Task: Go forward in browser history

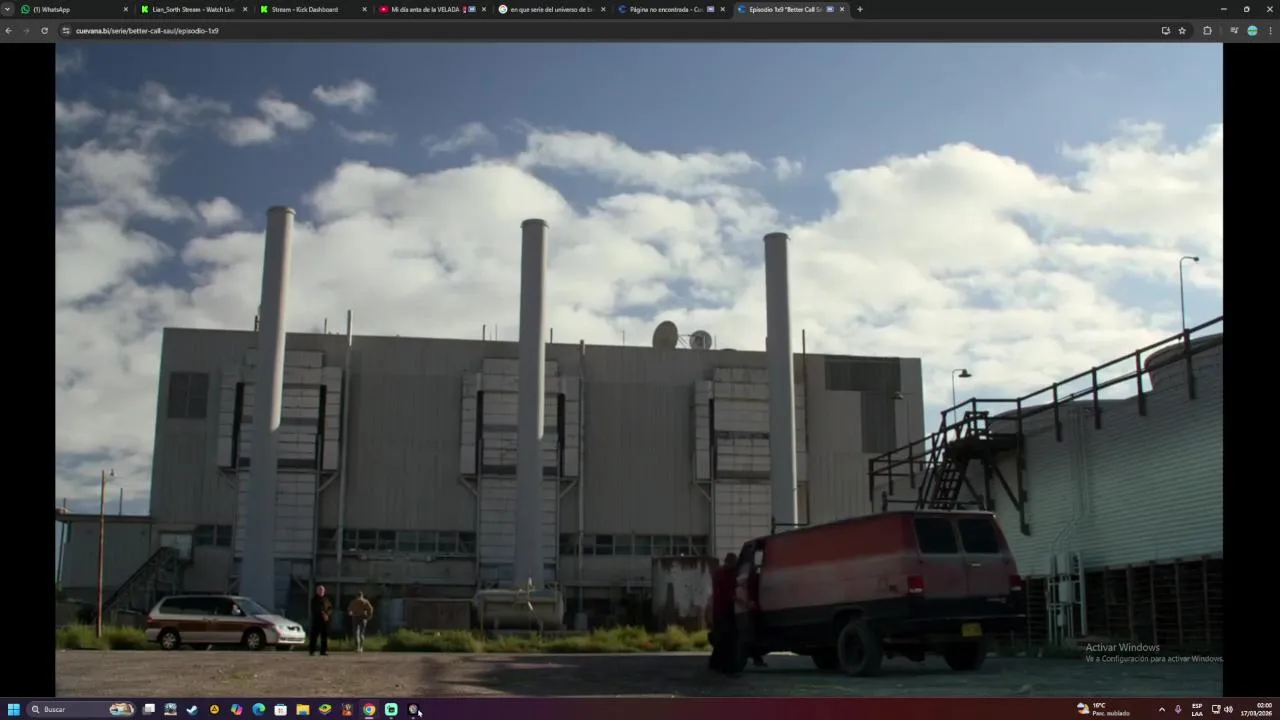Action: pos(26,31)
